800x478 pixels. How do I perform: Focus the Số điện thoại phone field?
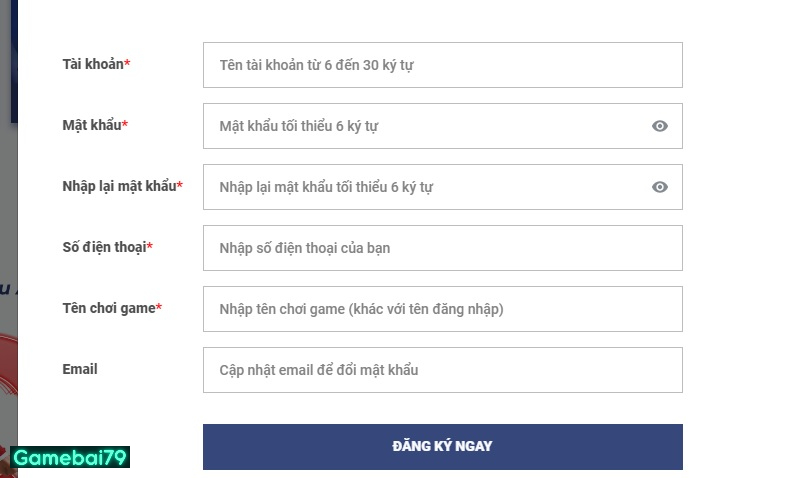442,248
